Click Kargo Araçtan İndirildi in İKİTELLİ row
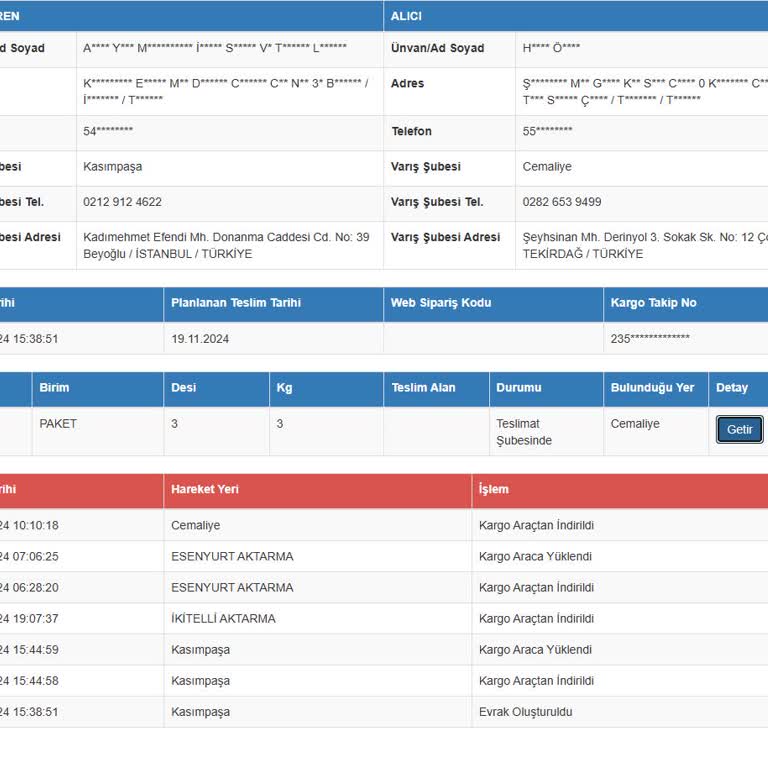Image resolution: width=768 pixels, height=768 pixels. (536, 619)
